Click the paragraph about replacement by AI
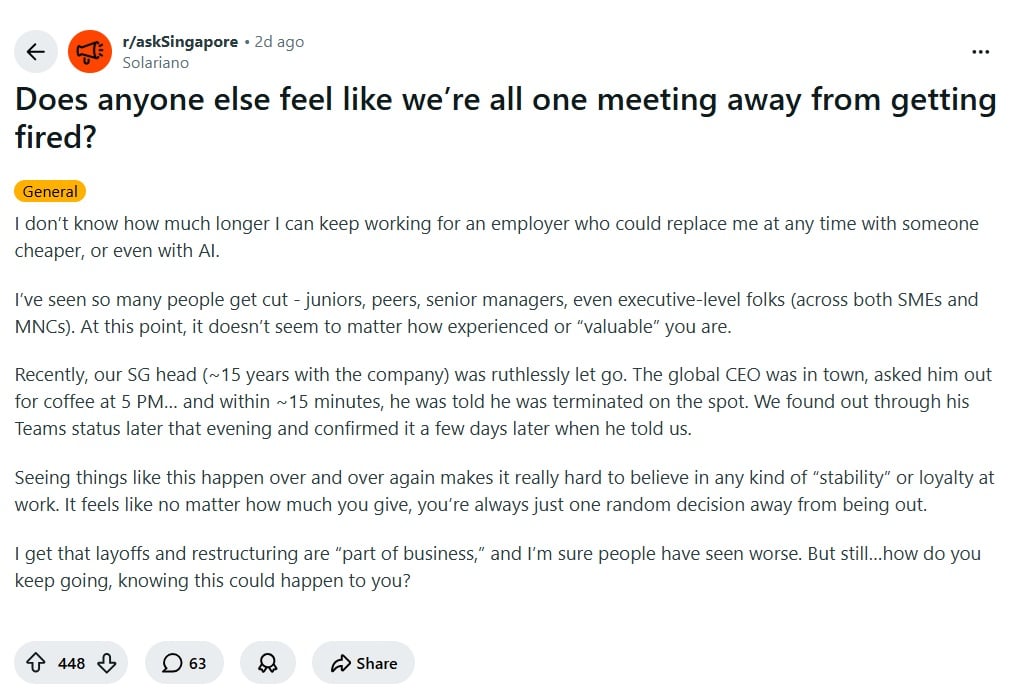This screenshot has width=1023, height=699. (x=496, y=236)
